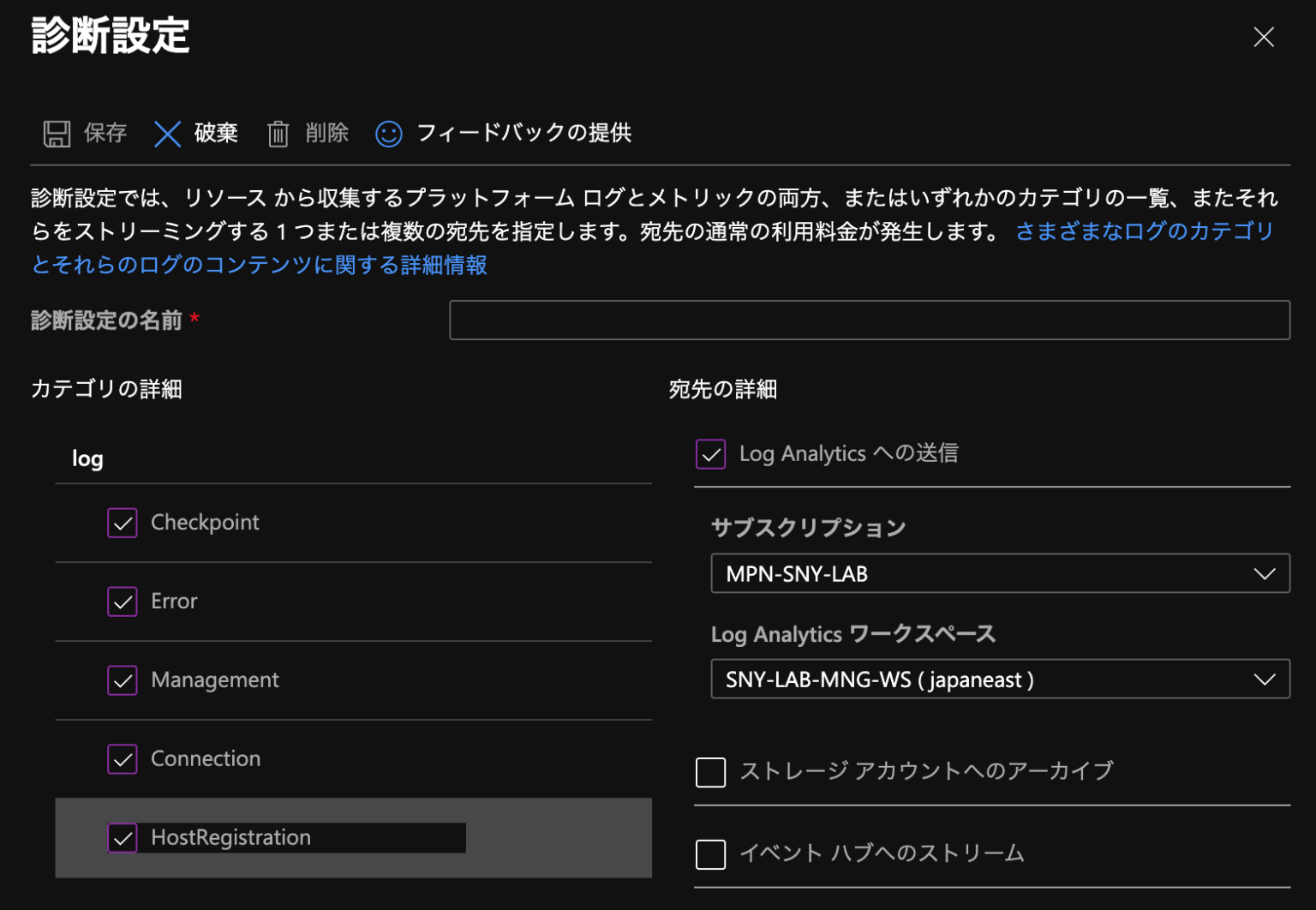Enable ストレージ アカウントへのアーカイブ

coord(710,772)
